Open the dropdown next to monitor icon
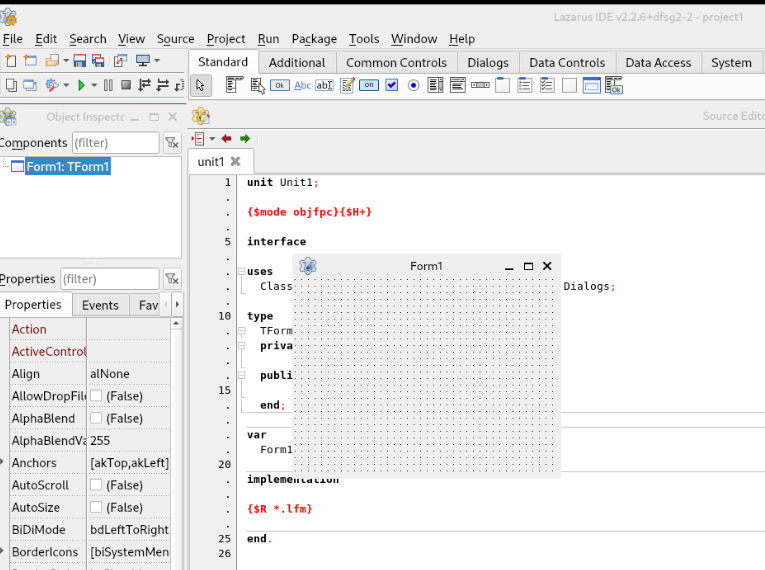The height and width of the screenshot is (570, 765). point(157,61)
